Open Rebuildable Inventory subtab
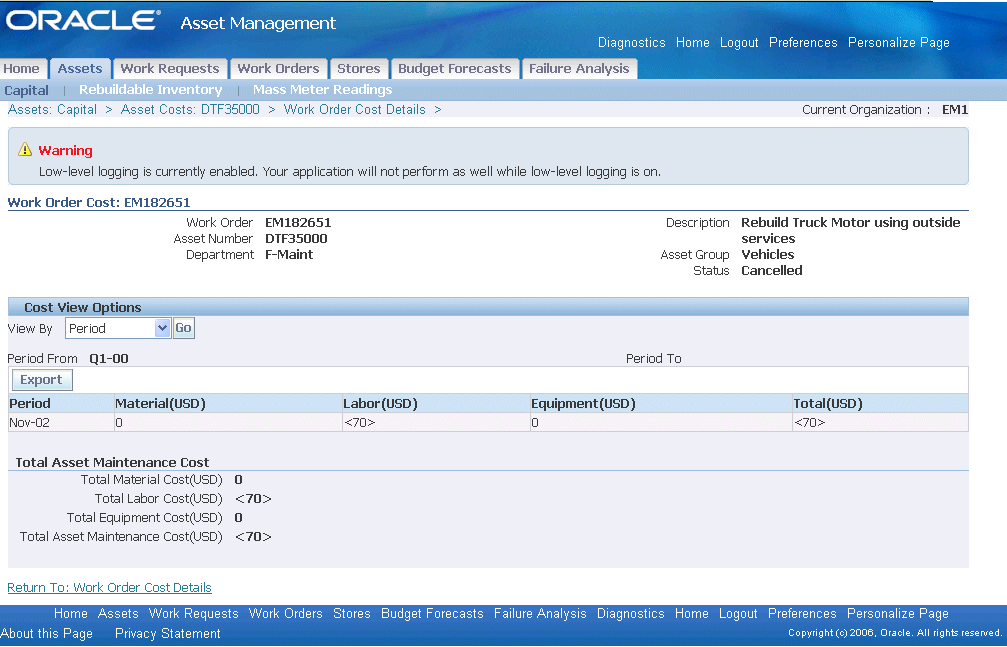This screenshot has height=647, width=1007. tap(151, 90)
